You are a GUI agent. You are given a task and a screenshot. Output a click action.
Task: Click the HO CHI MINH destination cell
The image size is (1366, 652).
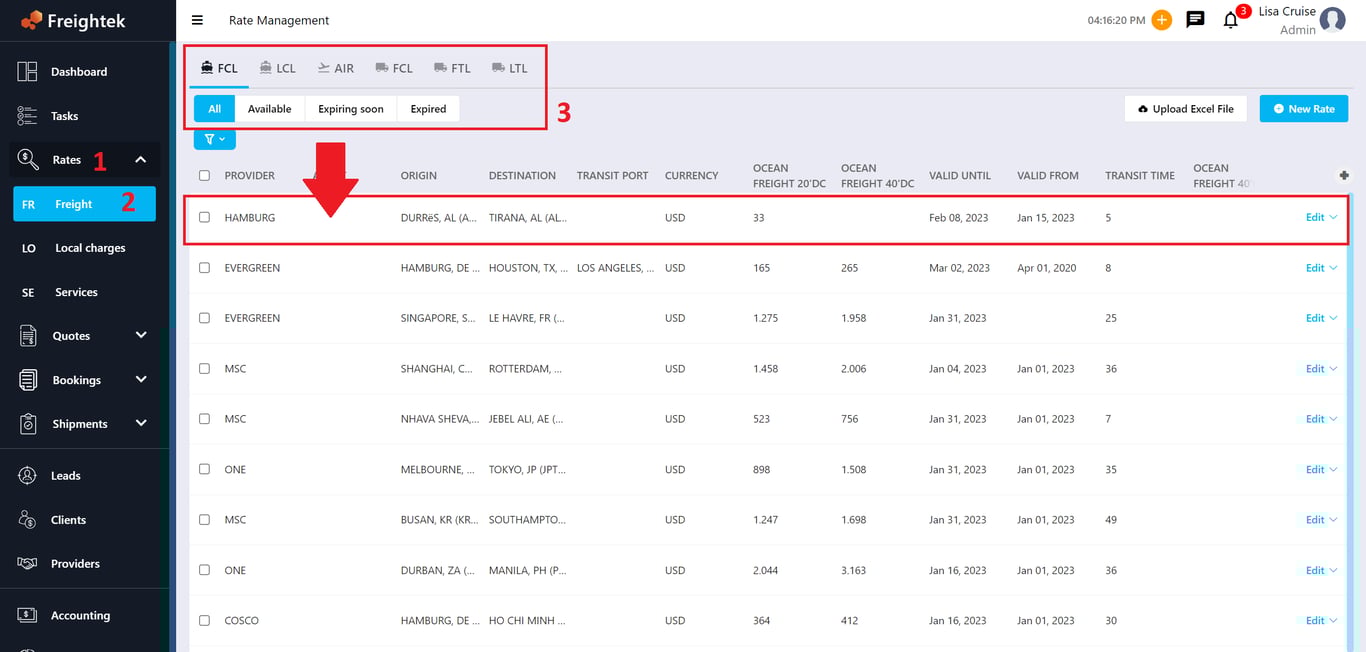tap(527, 621)
